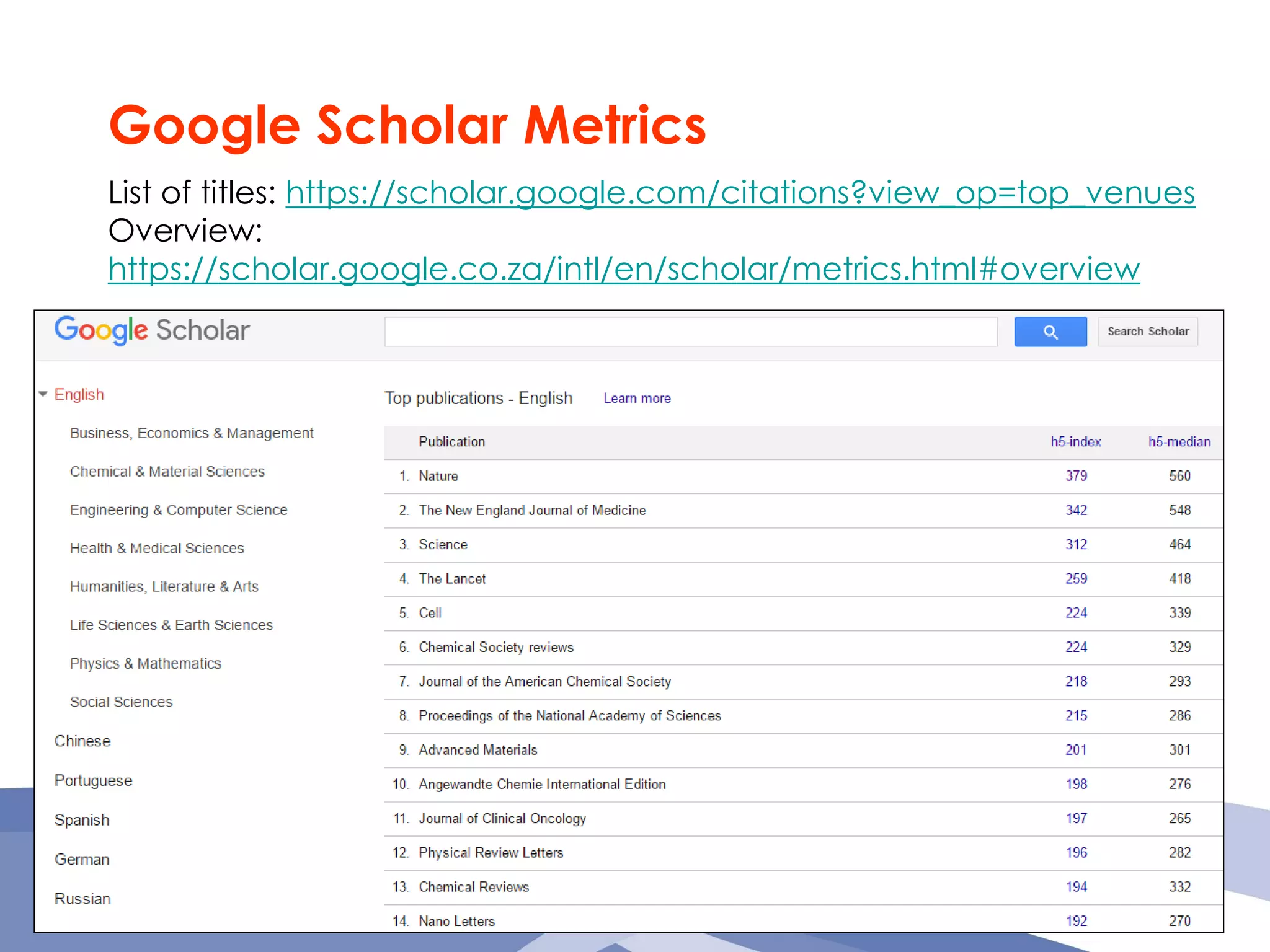Focus the Scholar search input field
This screenshot has width=1270, height=952.
pyautogui.click(x=691, y=332)
